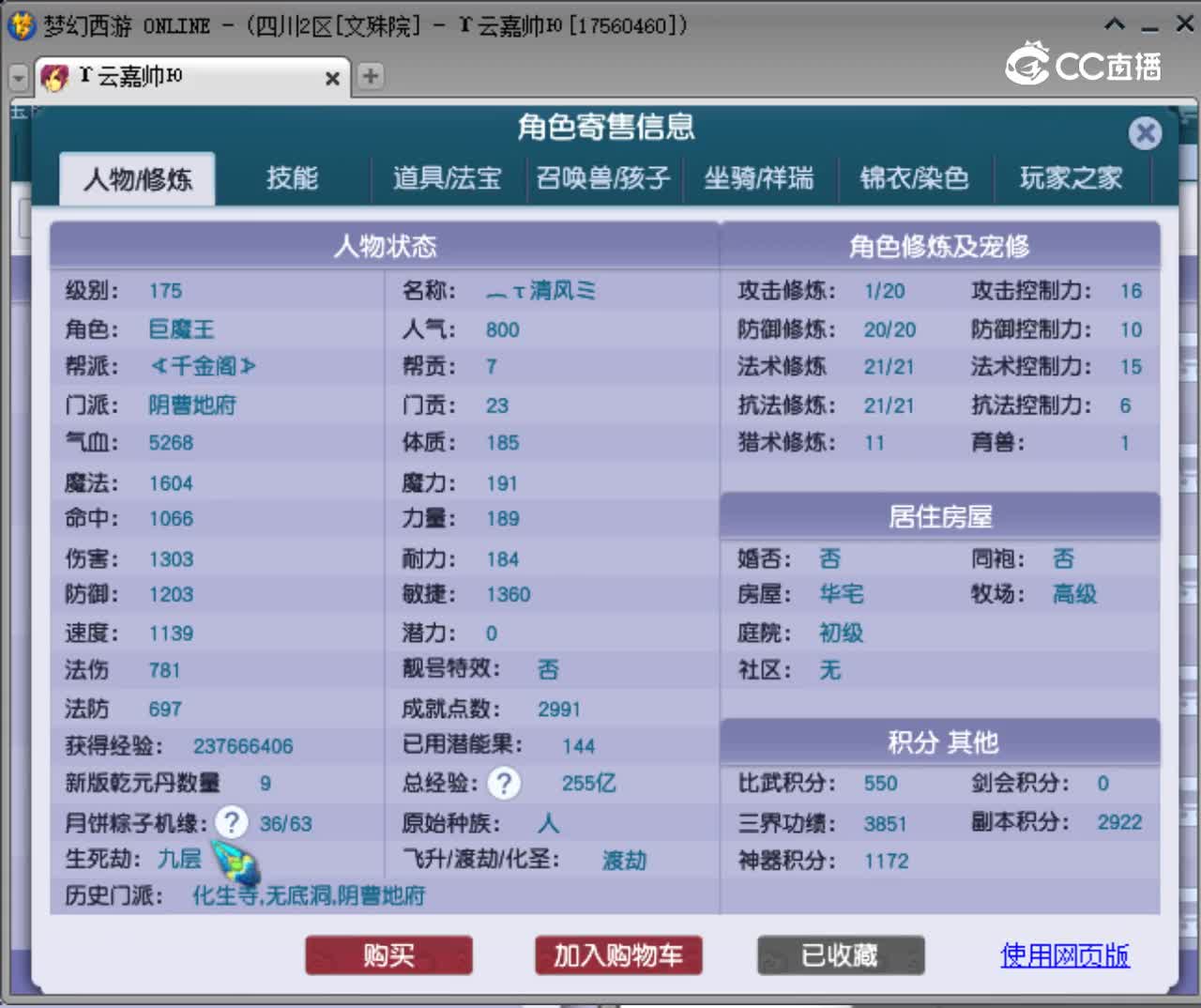Click the 获得经验 value 237666406
The height and width of the screenshot is (1008, 1201).
[x=243, y=746]
